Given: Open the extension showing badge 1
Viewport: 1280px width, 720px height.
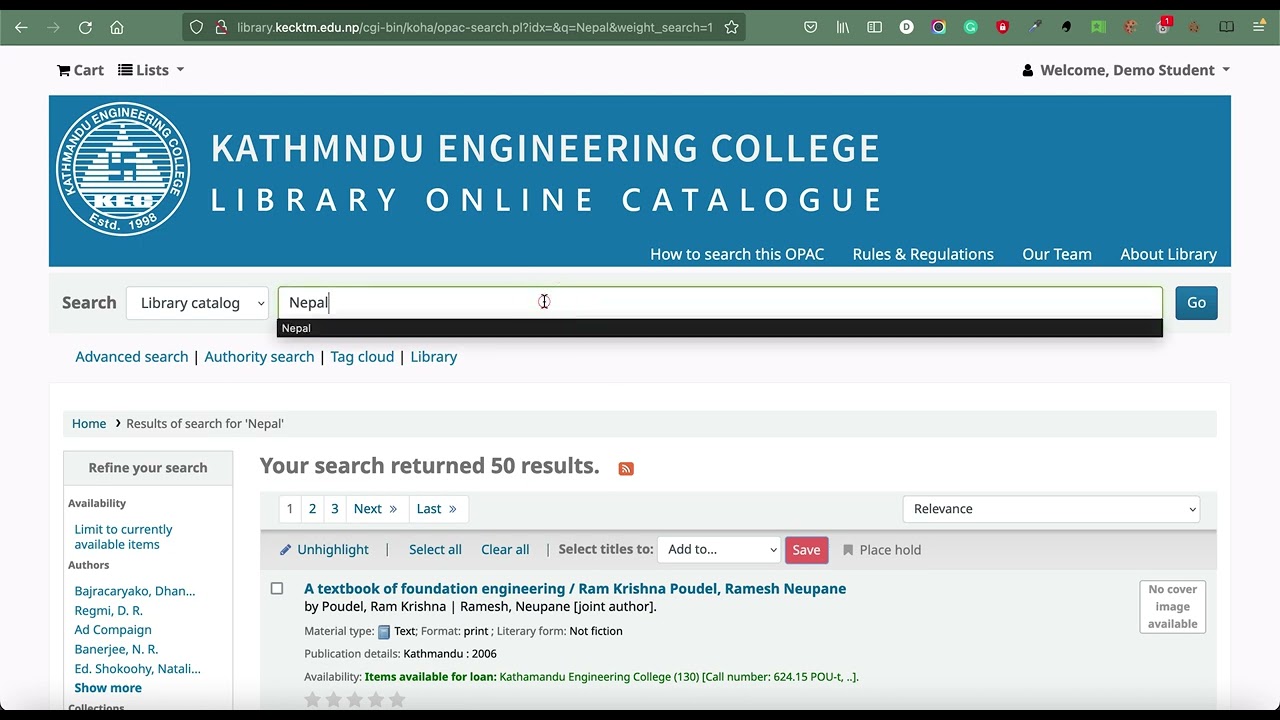Looking at the screenshot, I should click(1162, 27).
